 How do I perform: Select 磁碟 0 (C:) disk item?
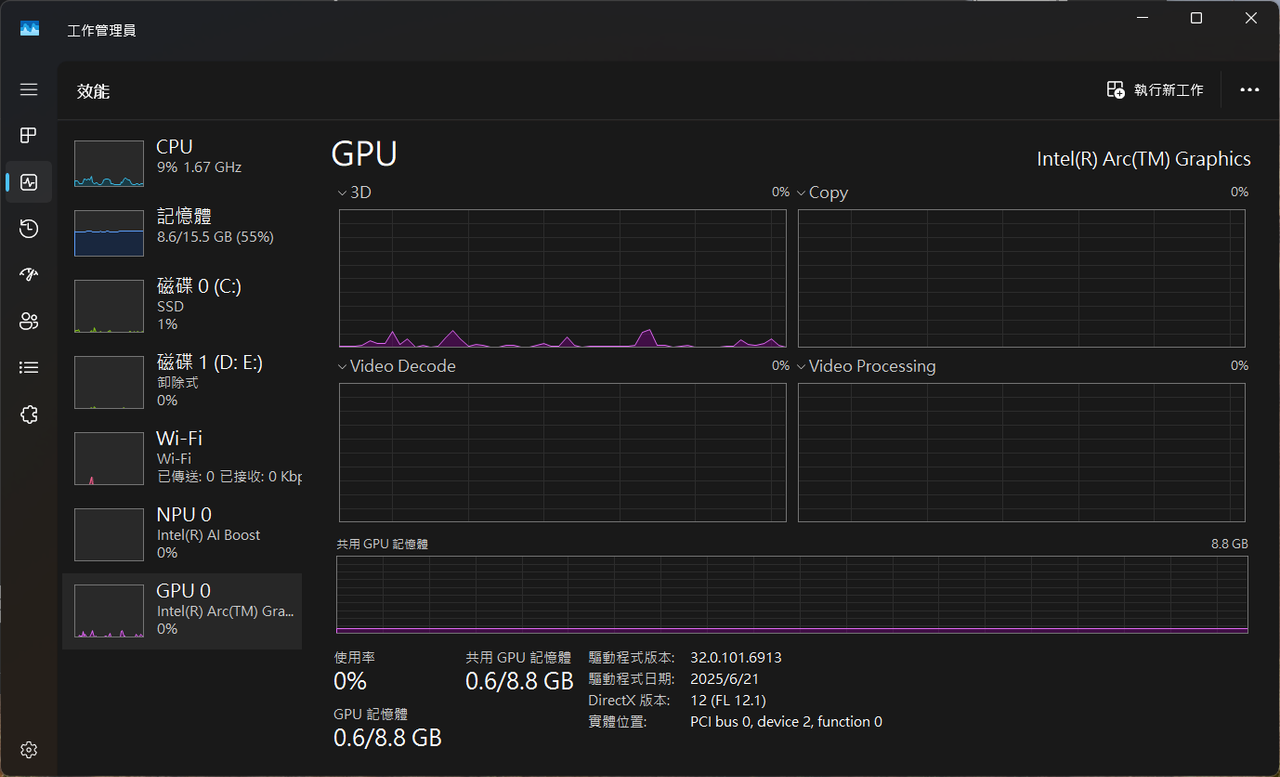click(x=182, y=306)
